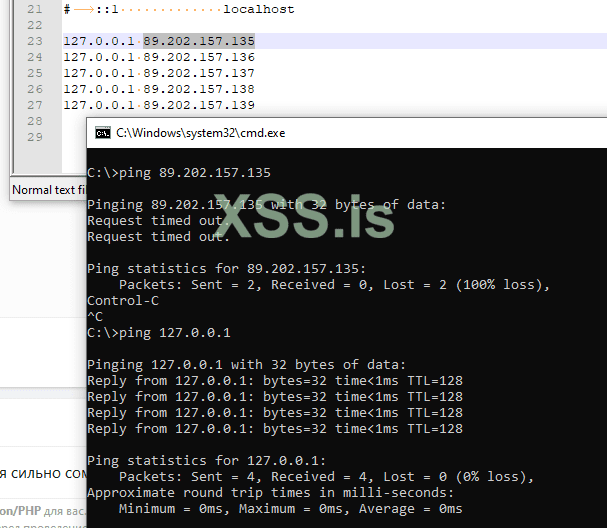Image resolution: width=607 pixels, height=528 pixels.
Task: Click line number 22 in editor margin
Action: click(35, 25)
